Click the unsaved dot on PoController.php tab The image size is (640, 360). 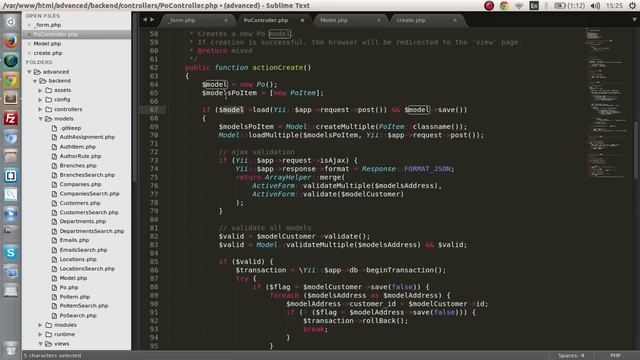click(x=302, y=20)
